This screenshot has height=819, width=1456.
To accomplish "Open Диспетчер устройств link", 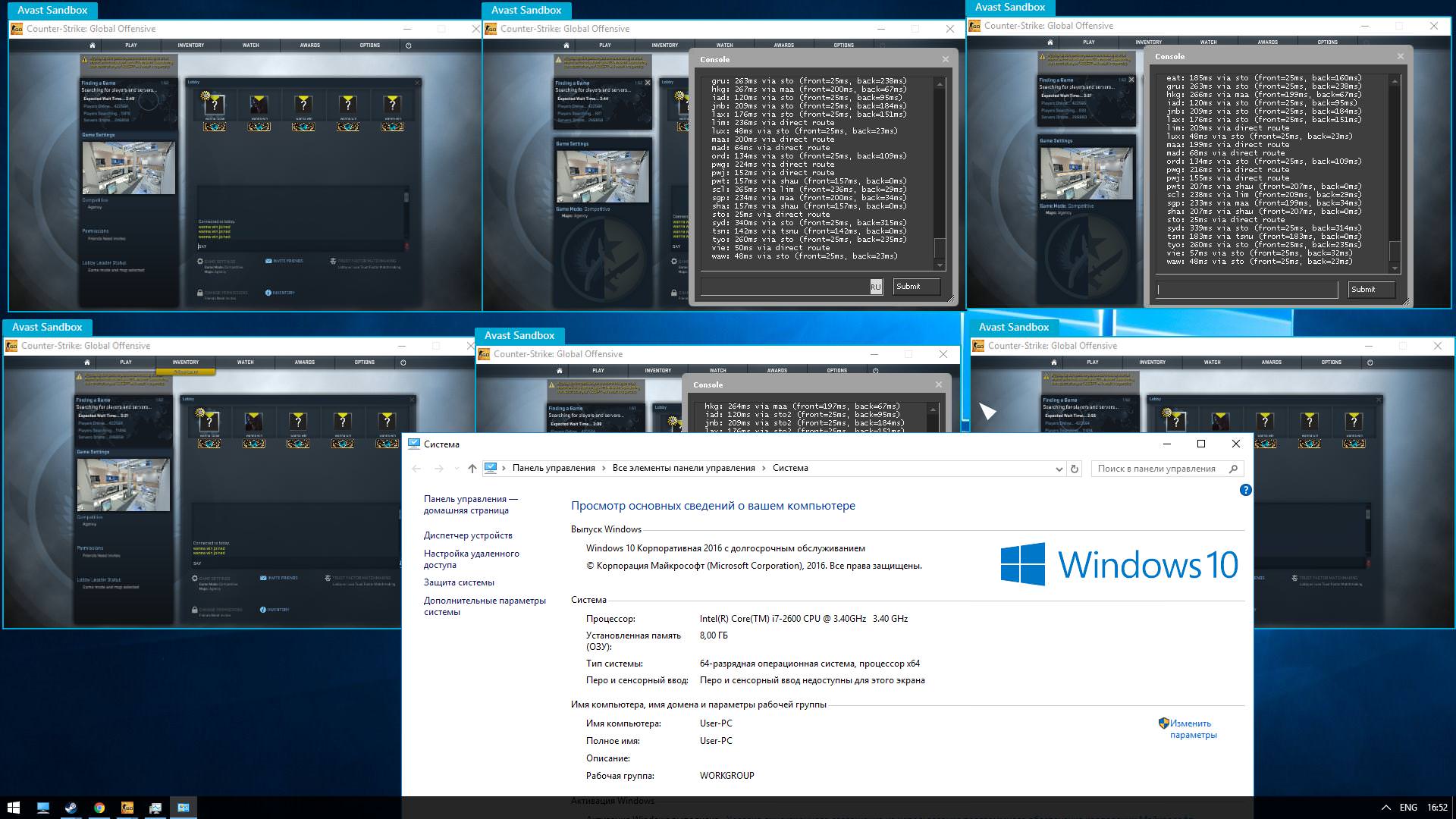I will coord(468,535).
